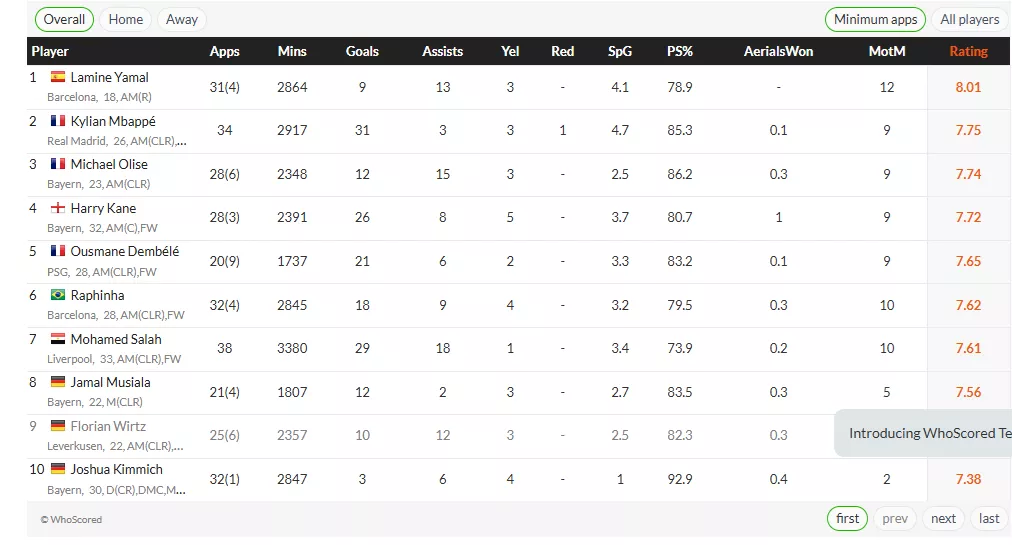Select the Overall filter option

(x=64, y=19)
